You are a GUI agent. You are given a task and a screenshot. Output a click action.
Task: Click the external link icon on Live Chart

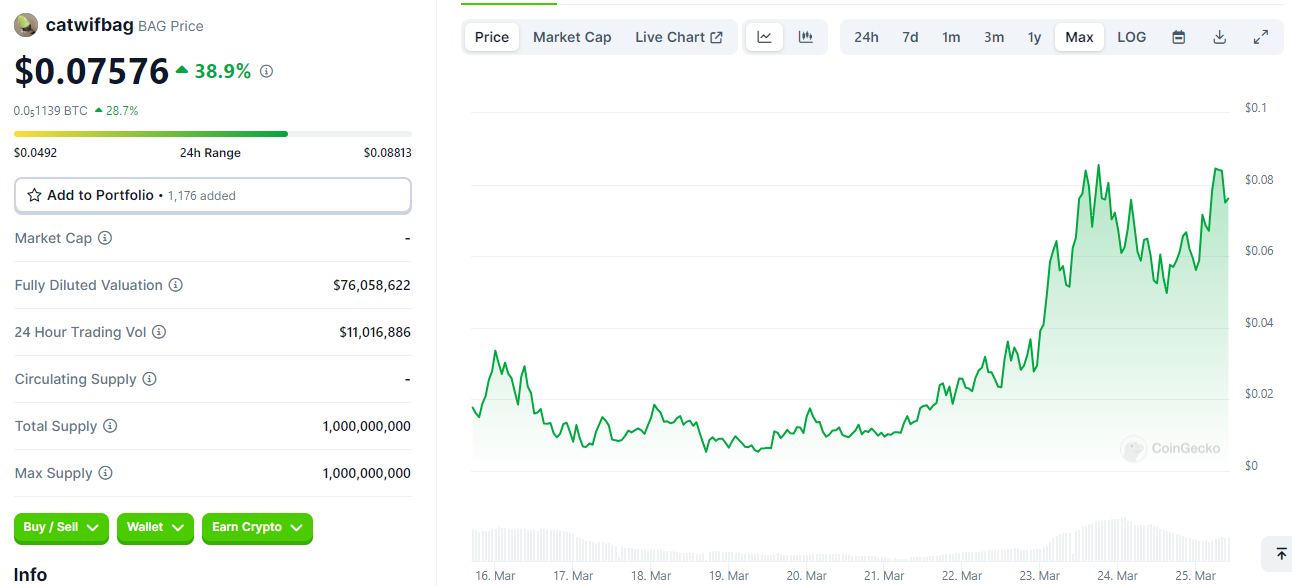pyautogui.click(x=717, y=37)
